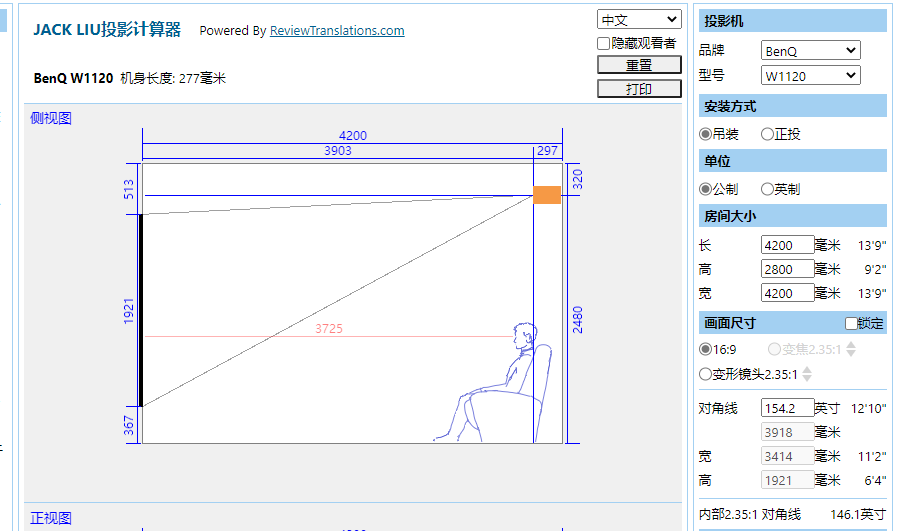The width and height of the screenshot is (923, 531).
Task: Open the ReviewTranslations.com link
Action: (337, 31)
